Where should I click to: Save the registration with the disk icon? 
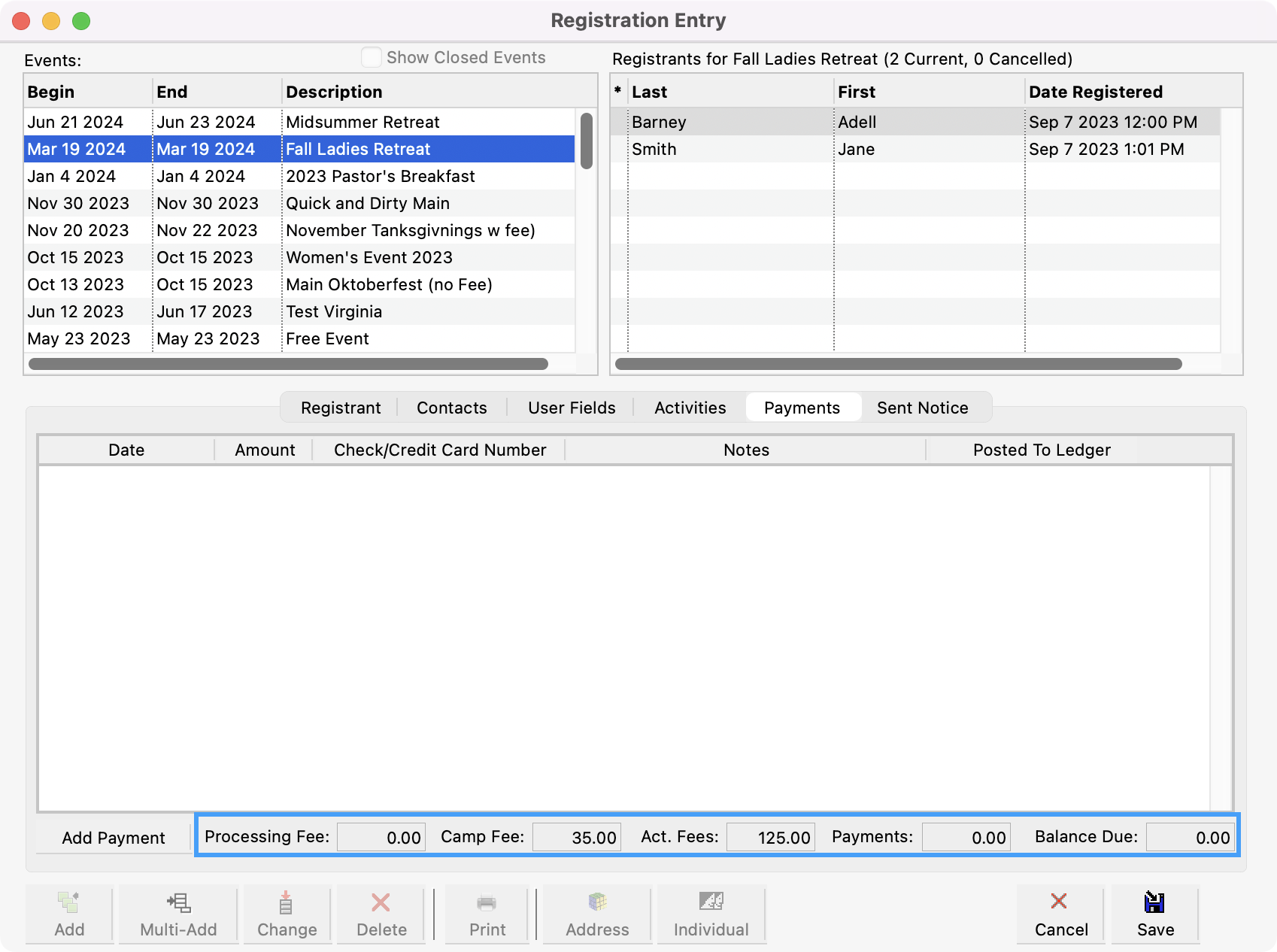pos(1154,902)
